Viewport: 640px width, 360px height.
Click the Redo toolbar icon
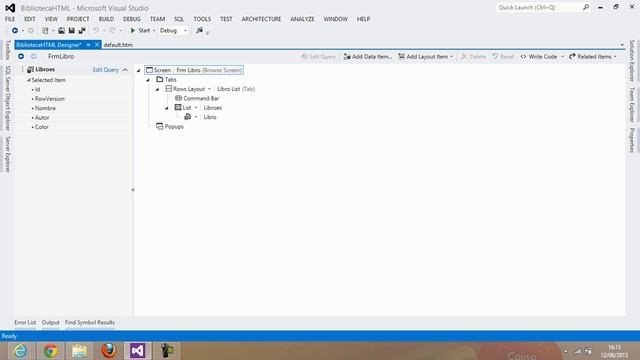112,31
